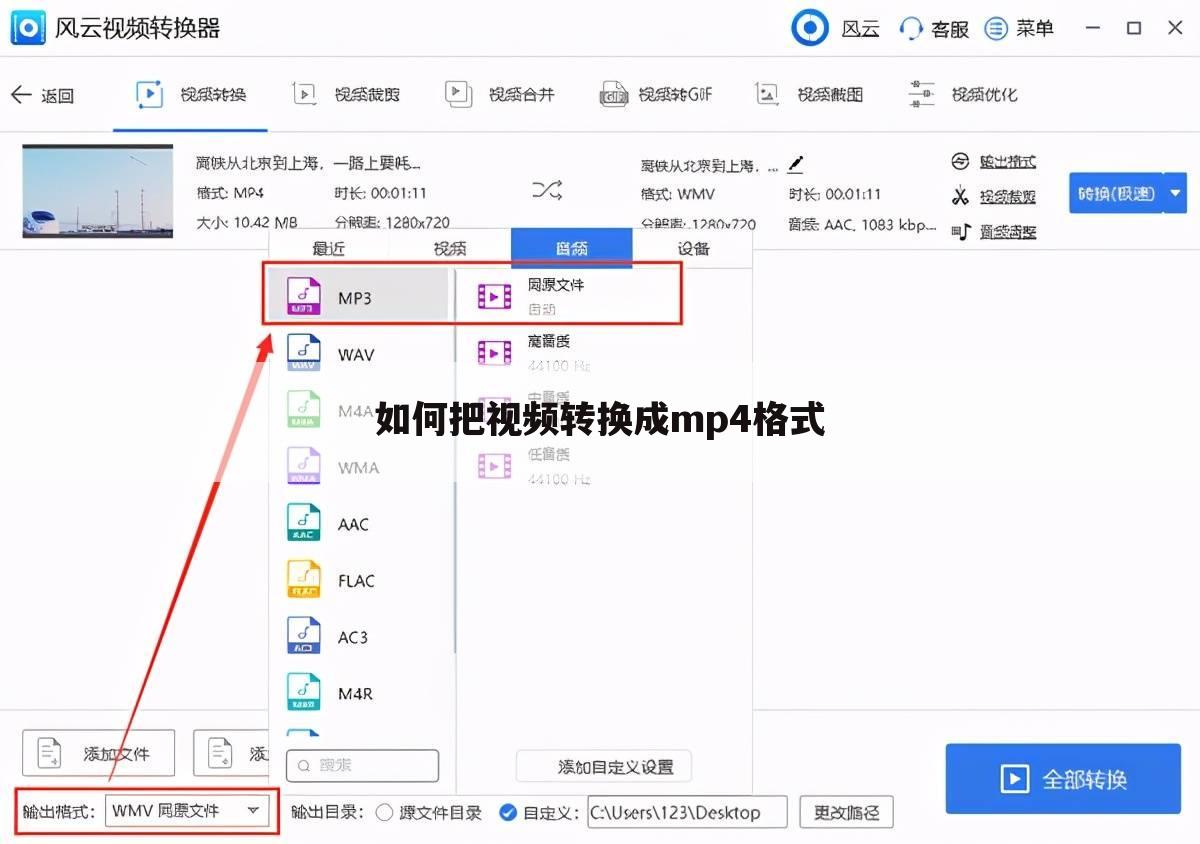The image size is (1200, 844).
Task: Switch to 视频裁剪 tab
Action: (346, 95)
